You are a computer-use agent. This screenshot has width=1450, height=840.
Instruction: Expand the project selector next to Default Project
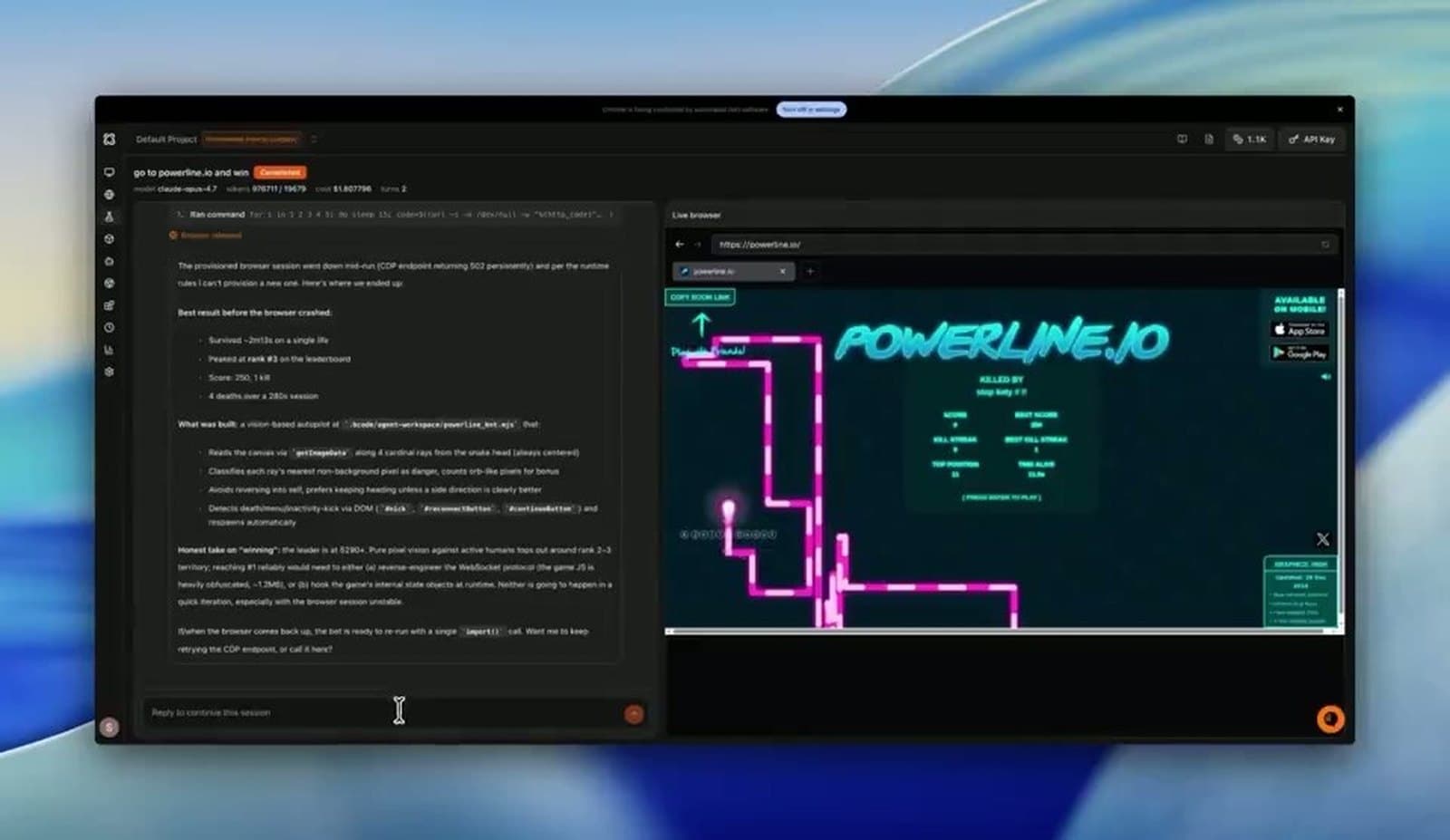(x=314, y=139)
